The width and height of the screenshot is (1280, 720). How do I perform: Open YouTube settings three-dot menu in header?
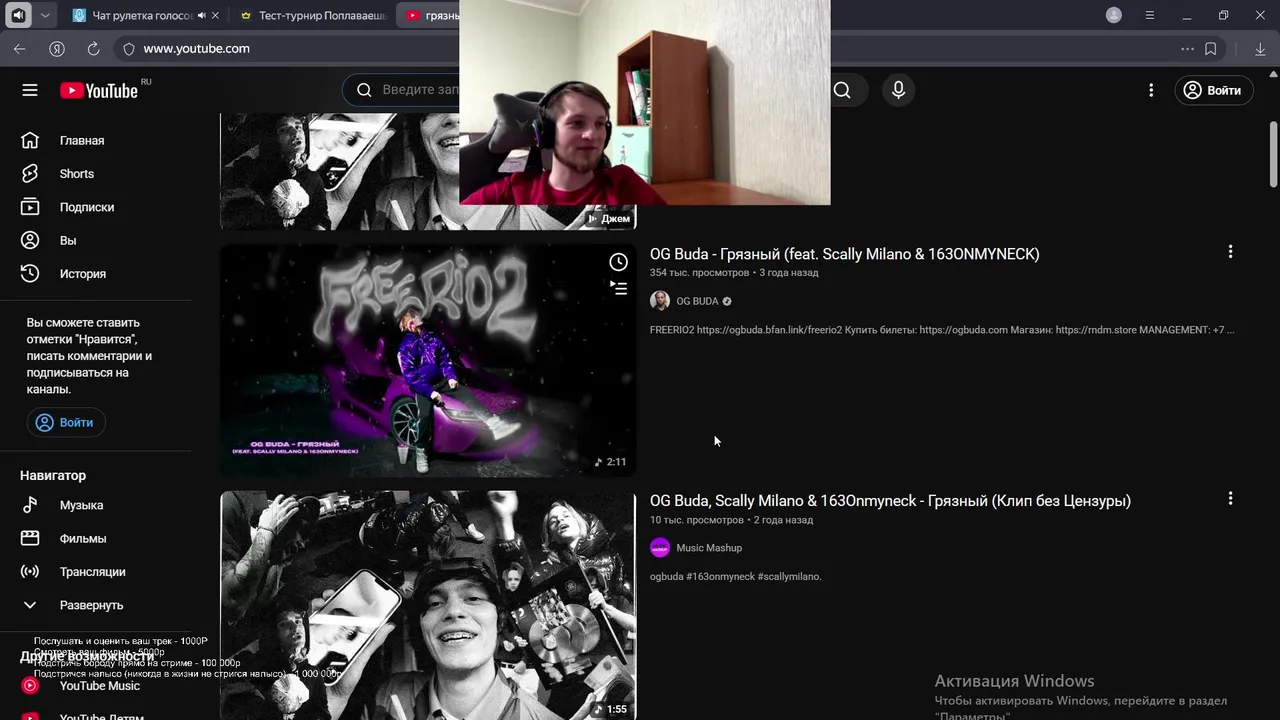[x=1151, y=90]
